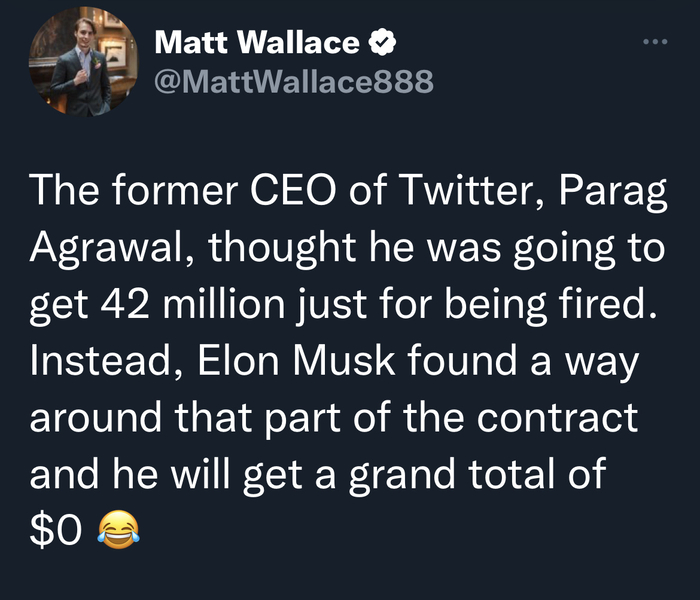Open the three-dot more options menu
The image size is (700, 600).
653,41
